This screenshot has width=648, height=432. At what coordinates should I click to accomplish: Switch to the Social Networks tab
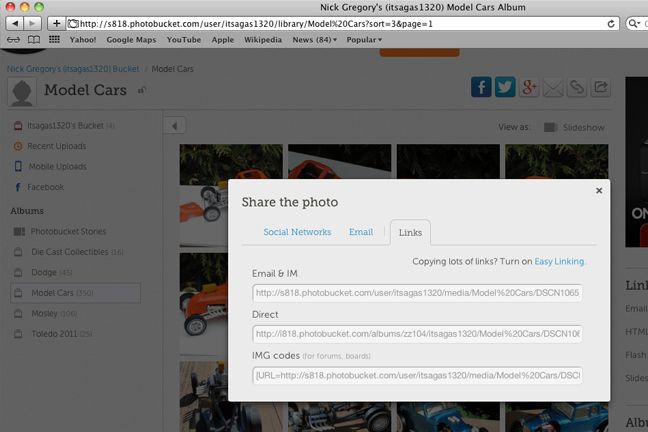[x=297, y=232]
